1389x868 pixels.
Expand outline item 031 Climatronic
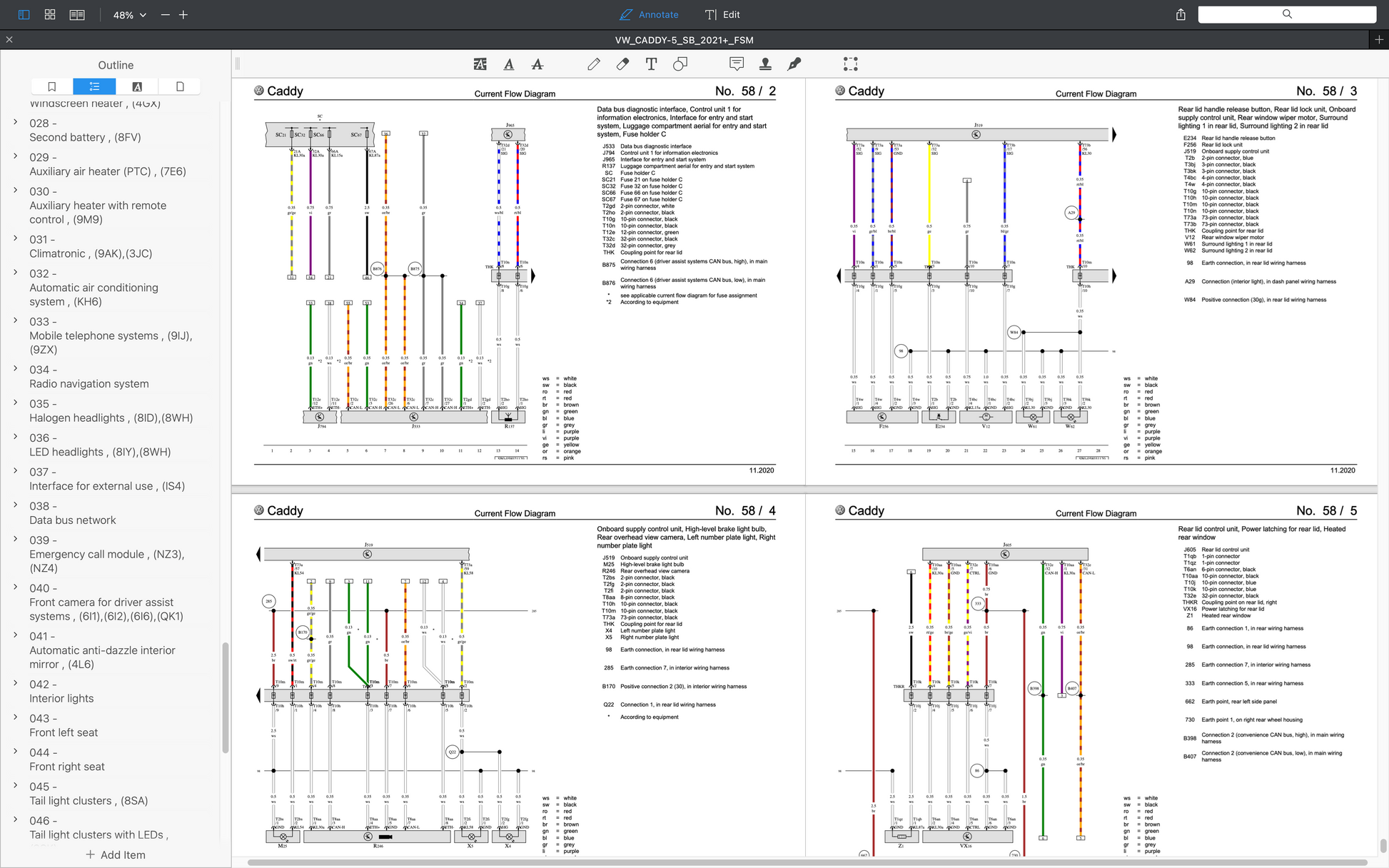pos(16,238)
